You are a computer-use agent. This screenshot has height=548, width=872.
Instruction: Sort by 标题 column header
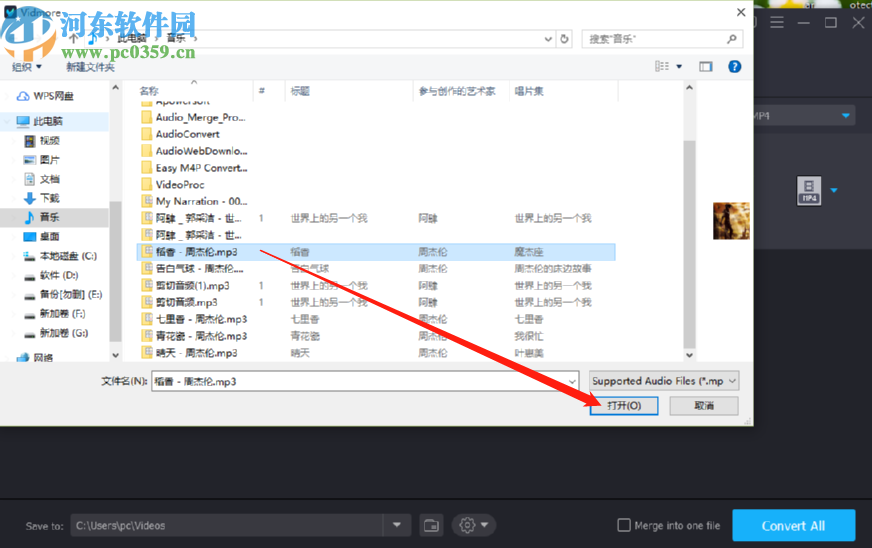pos(300,91)
